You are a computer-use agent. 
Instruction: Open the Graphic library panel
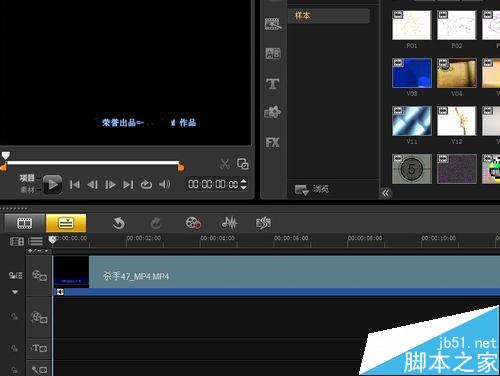[273, 112]
